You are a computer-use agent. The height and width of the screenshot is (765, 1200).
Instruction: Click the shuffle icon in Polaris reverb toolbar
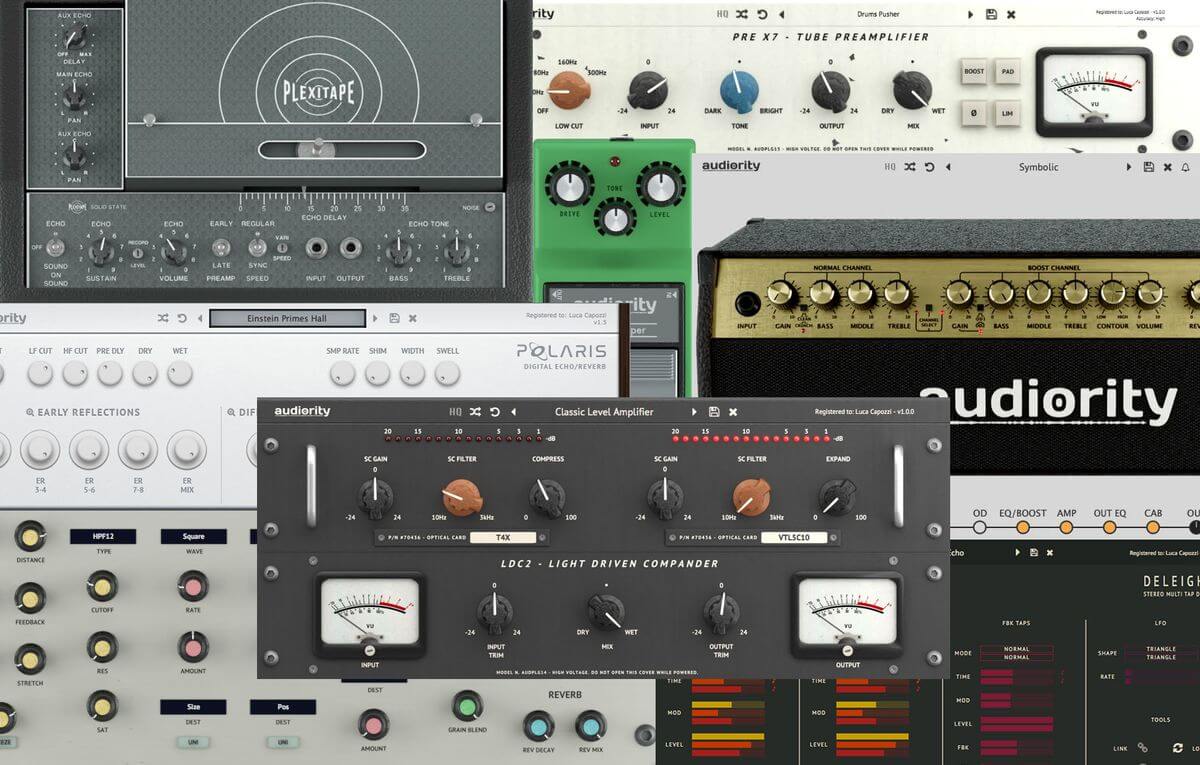pyautogui.click(x=163, y=318)
